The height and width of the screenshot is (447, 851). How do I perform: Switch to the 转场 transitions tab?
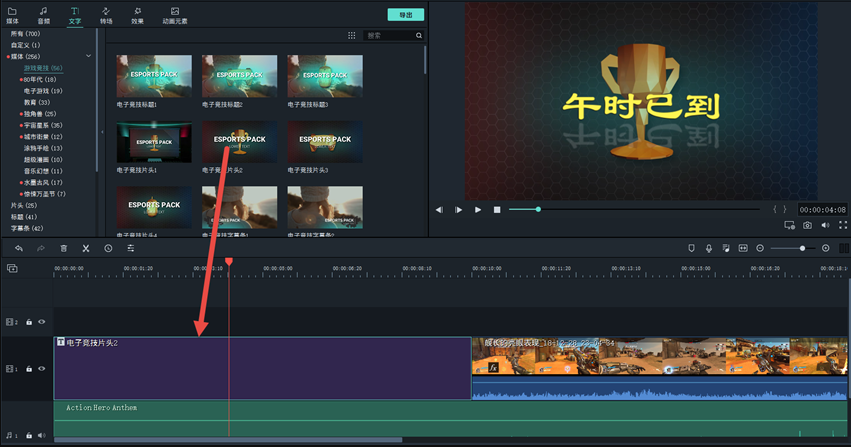(x=106, y=15)
